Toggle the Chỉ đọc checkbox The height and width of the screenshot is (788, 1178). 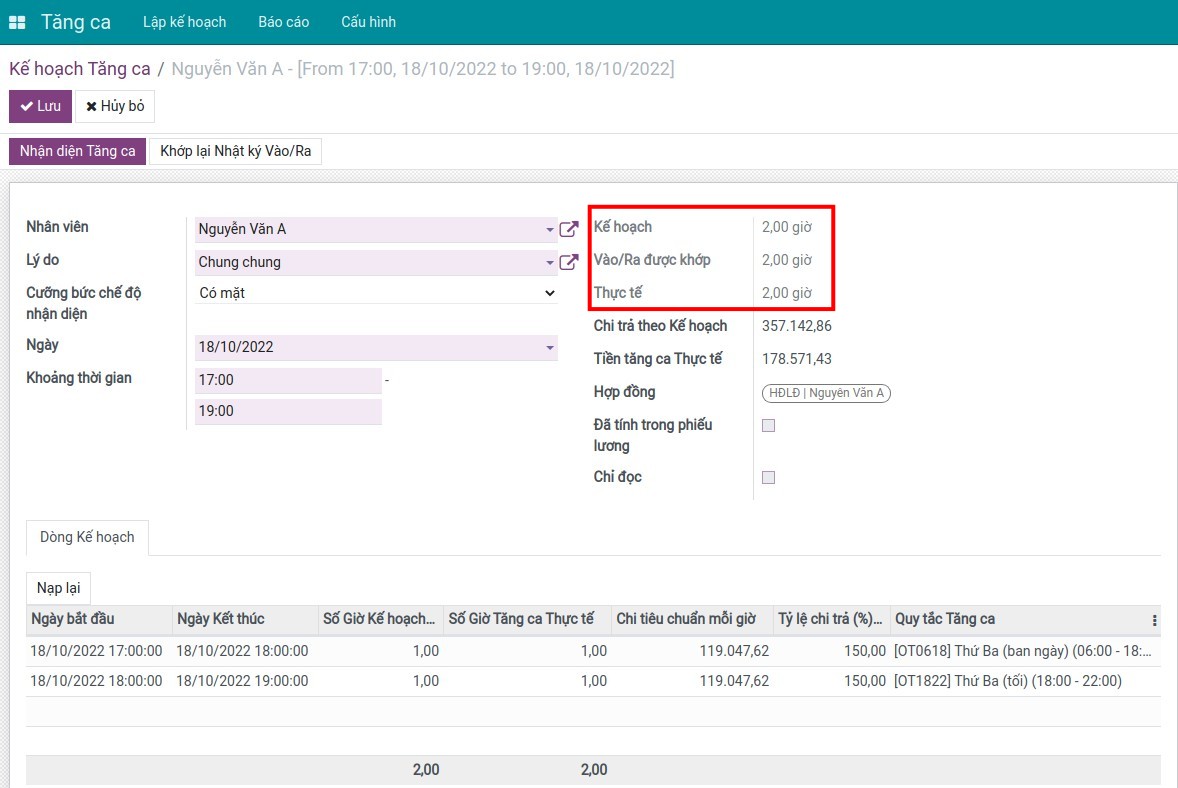tap(768, 477)
